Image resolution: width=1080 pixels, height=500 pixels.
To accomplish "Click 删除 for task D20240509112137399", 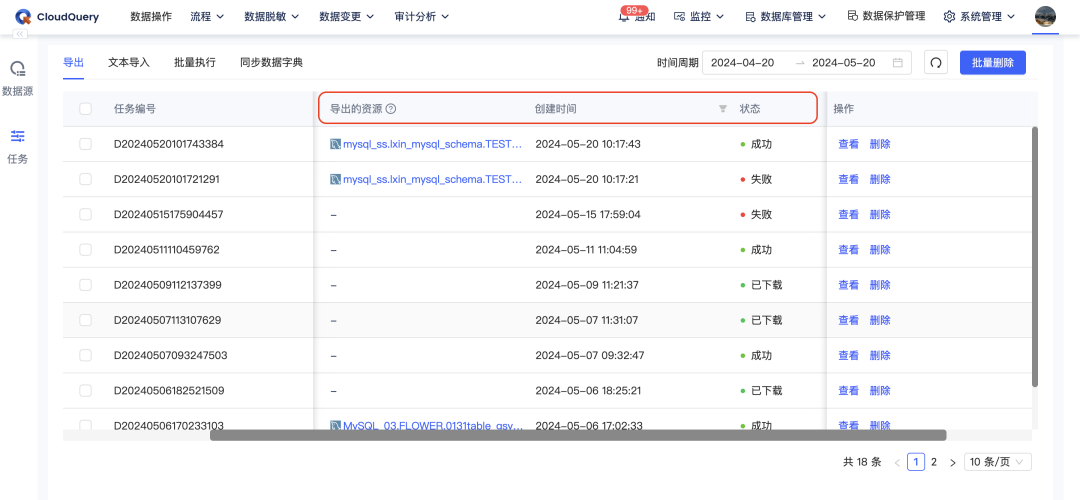I will [x=880, y=284].
